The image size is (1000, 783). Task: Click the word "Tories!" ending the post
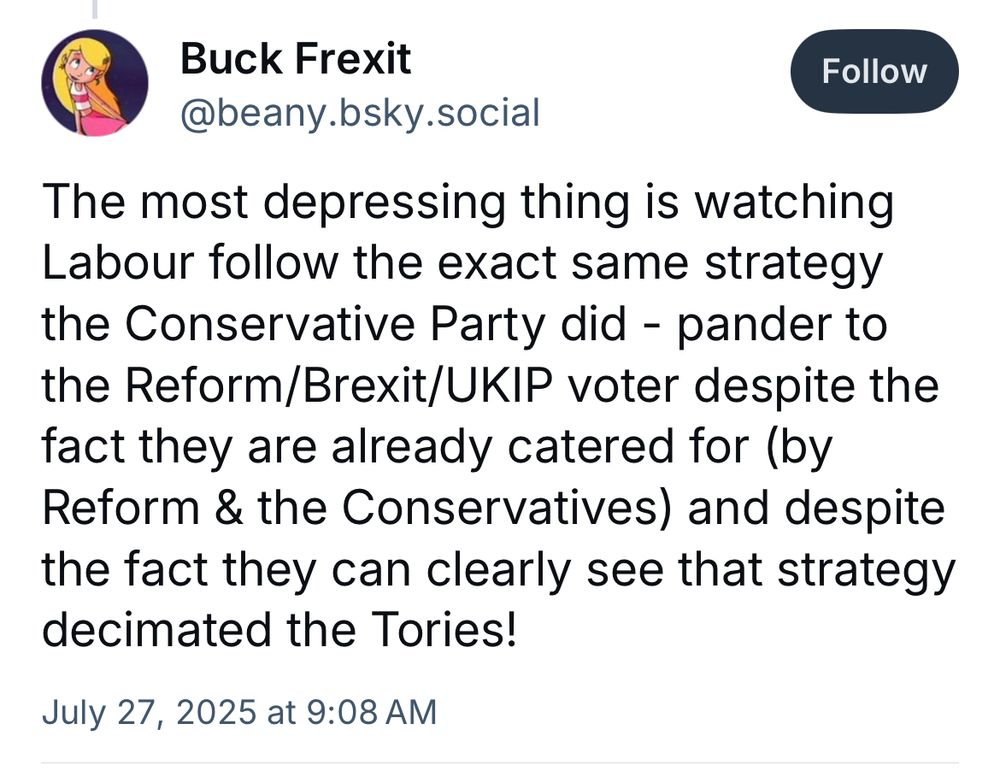coord(443,629)
